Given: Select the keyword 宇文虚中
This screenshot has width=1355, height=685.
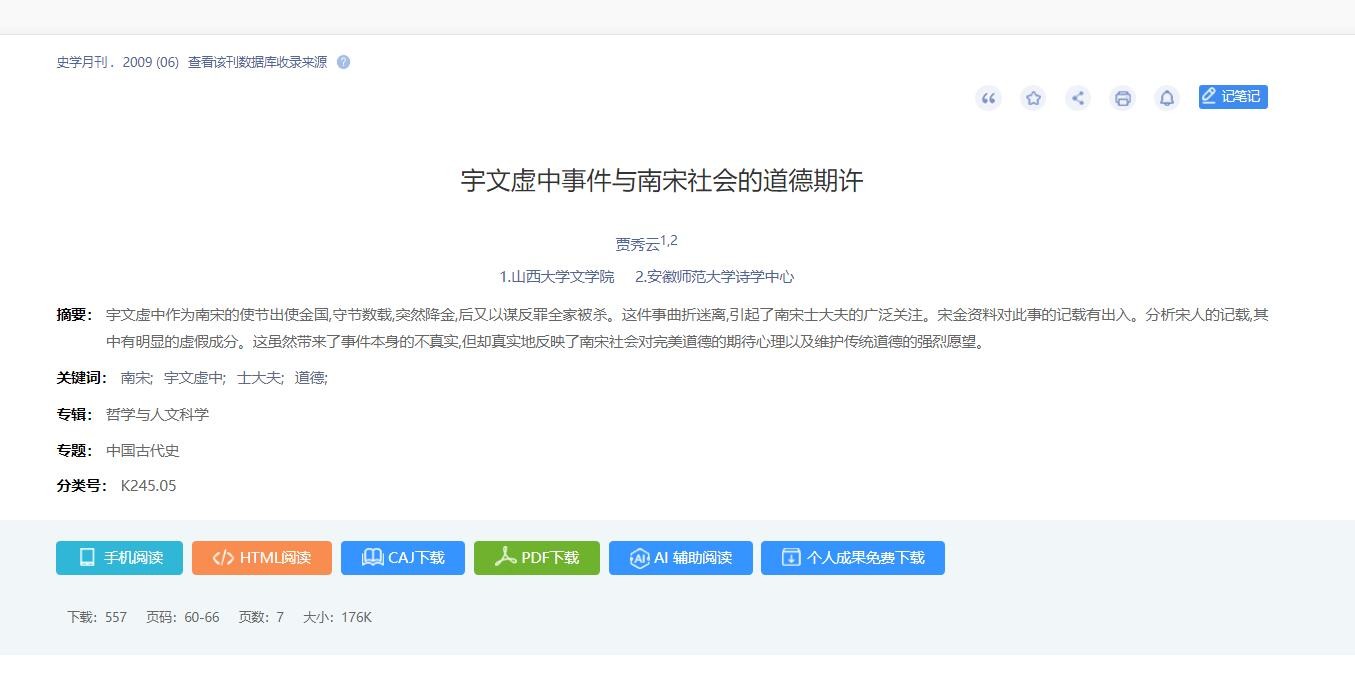Looking at the screenshot, I should 193,378.
